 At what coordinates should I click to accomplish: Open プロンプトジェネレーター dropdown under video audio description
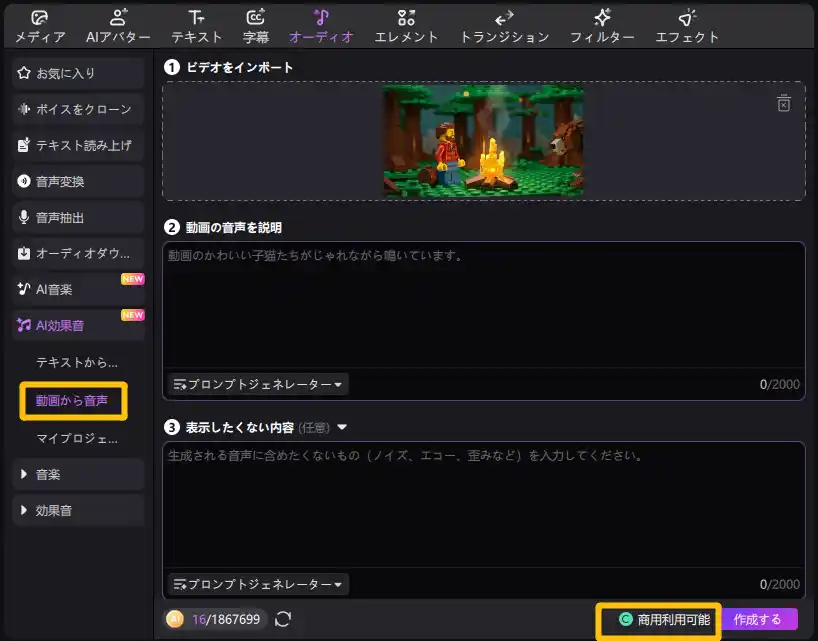pyautogui.click(x=258, y=384)
